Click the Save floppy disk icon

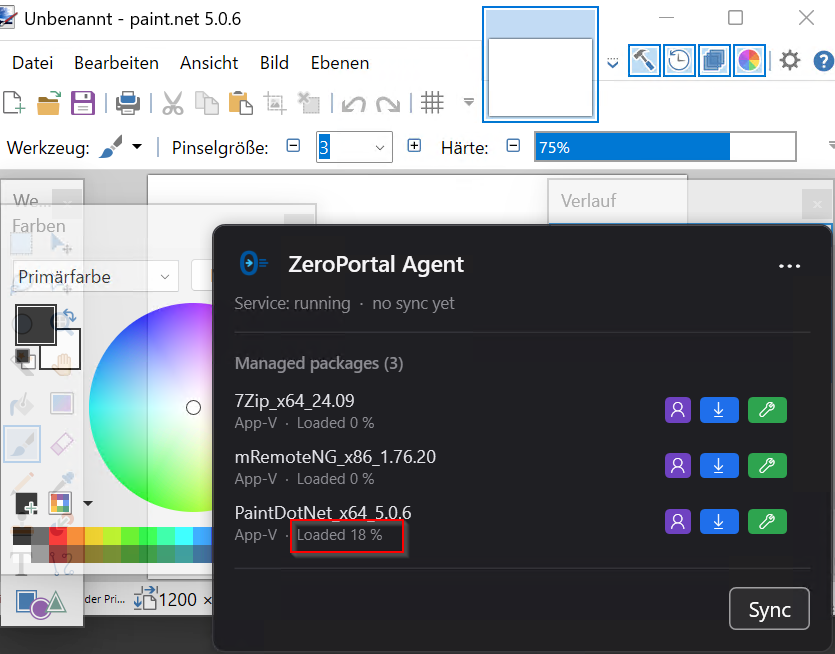pyautogui.click(x=83, y=103)
